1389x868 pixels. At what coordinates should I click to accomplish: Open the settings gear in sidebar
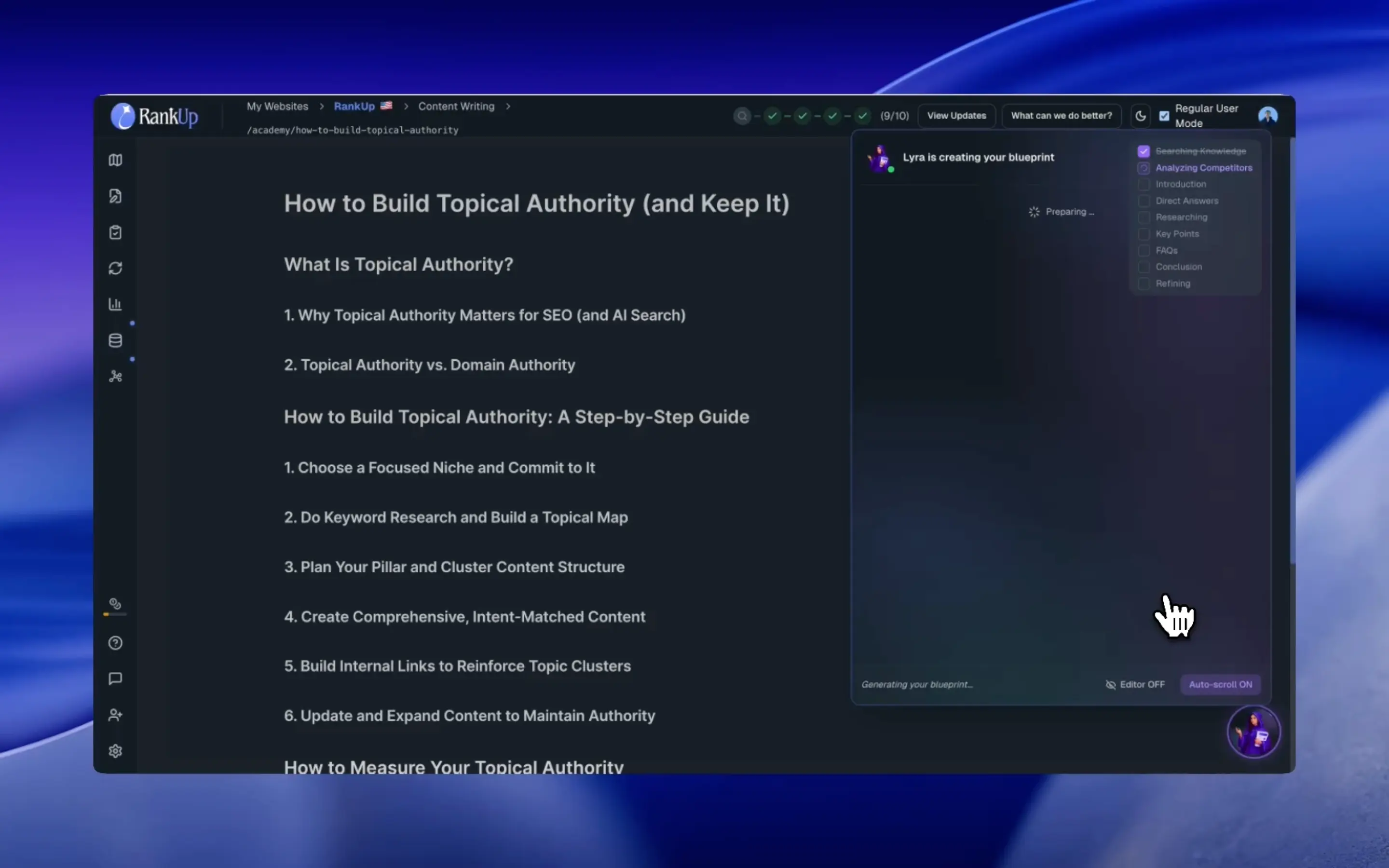tap(115, 751)
